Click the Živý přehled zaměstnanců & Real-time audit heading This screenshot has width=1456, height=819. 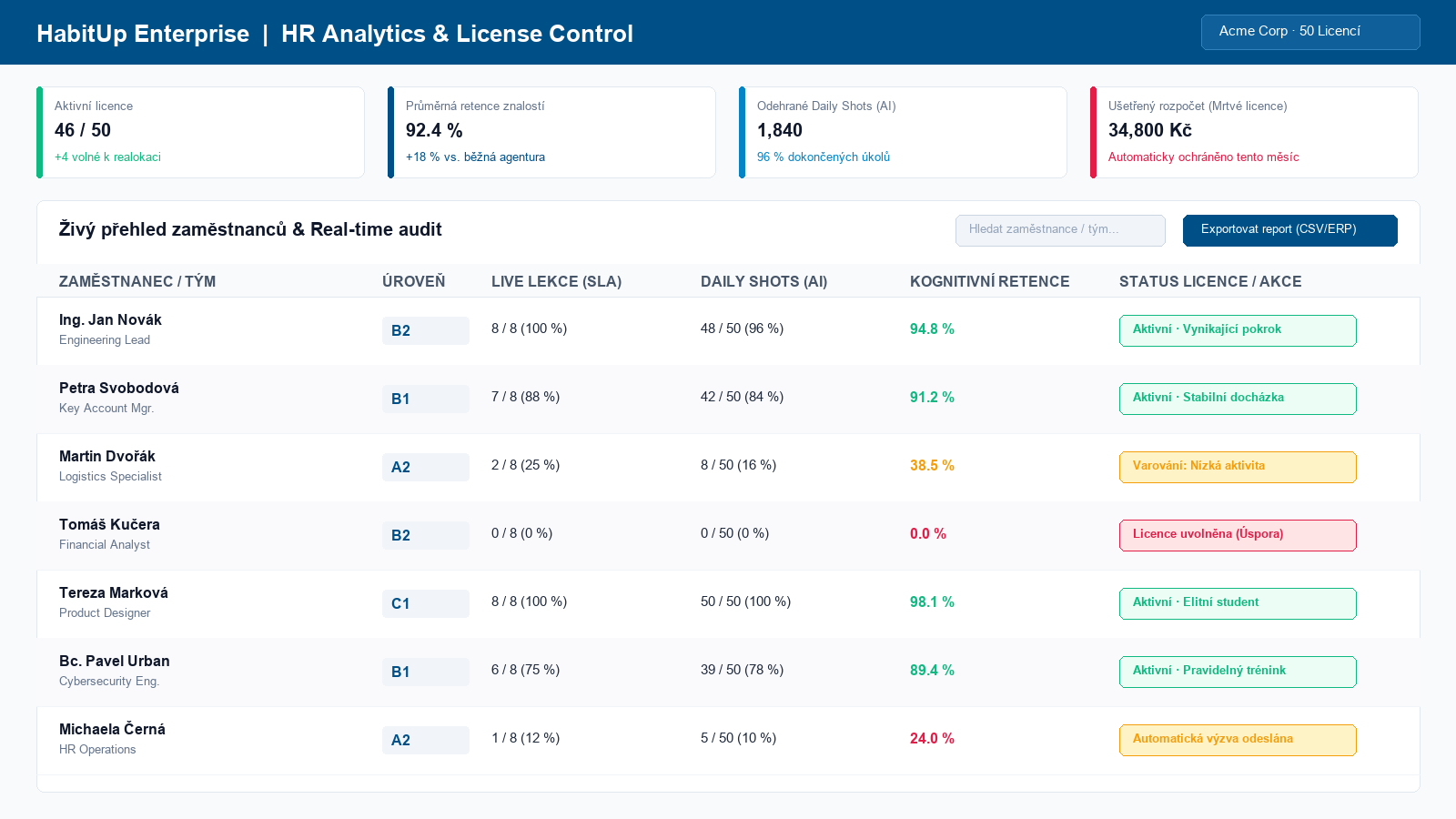[x=250, y=229]
